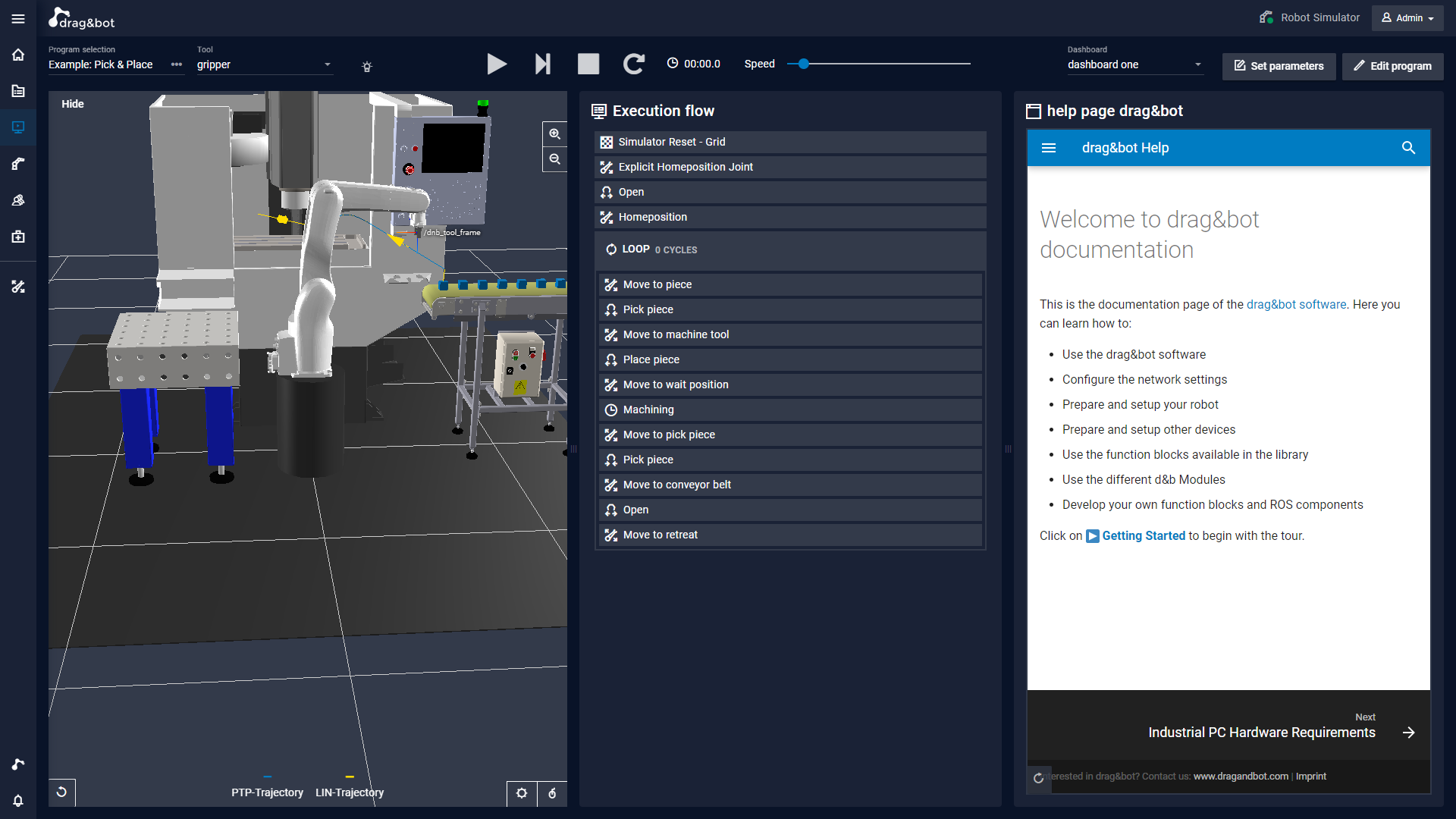Click the rotate icon beside viewer gear
The height and width of the screenshot is (819, 1456).
[x=552, y=793]
